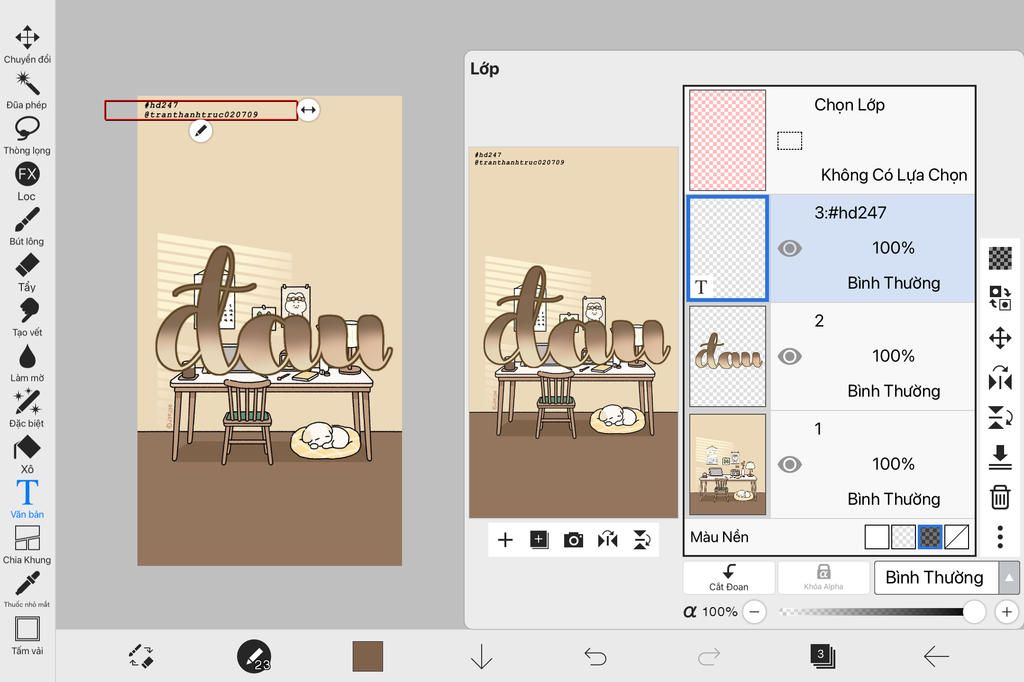Switch between brush and eraser in bottom bar
This screenshot has height=682, width=1024.
(x=140, y=656)
